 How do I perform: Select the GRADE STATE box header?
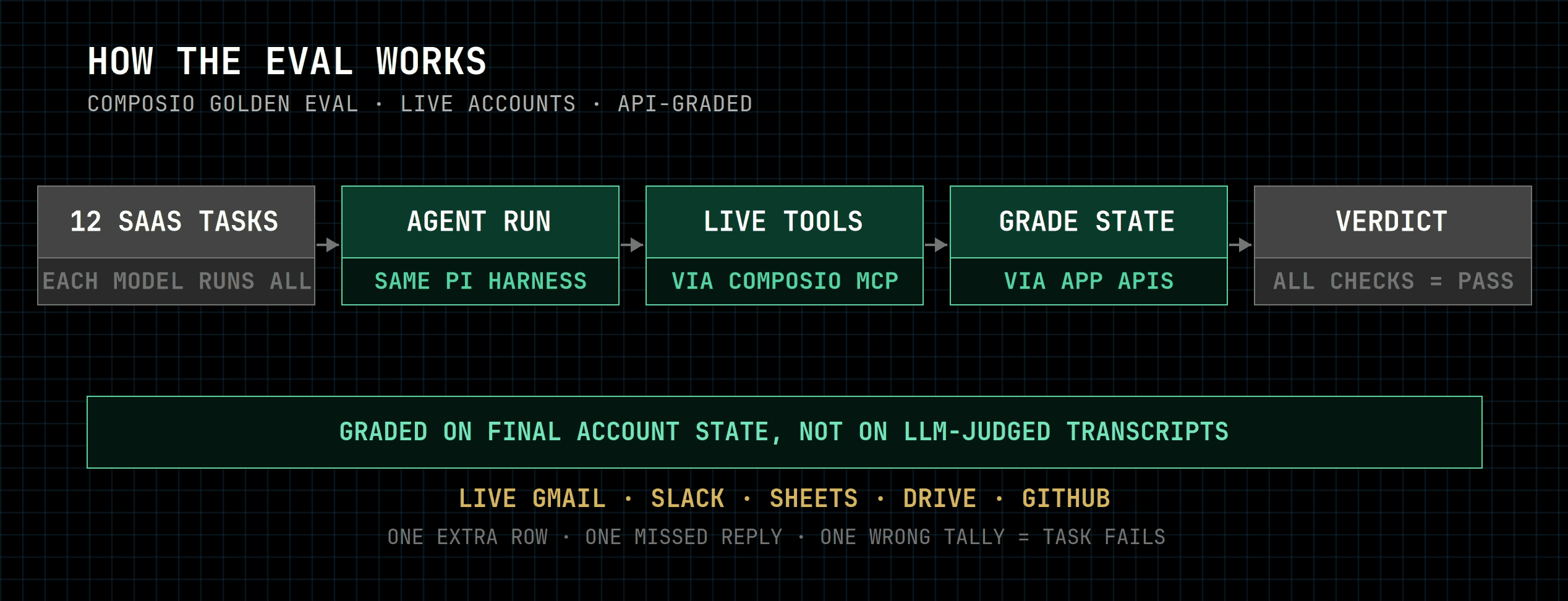pos(1089,222)
